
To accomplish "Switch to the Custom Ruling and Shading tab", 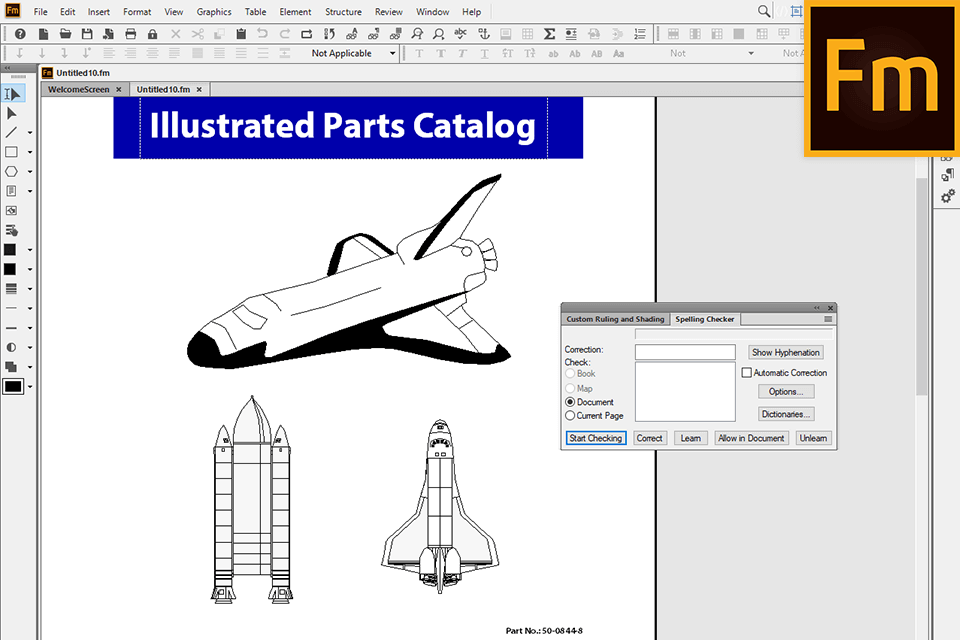I will click(x=615, y=319).
